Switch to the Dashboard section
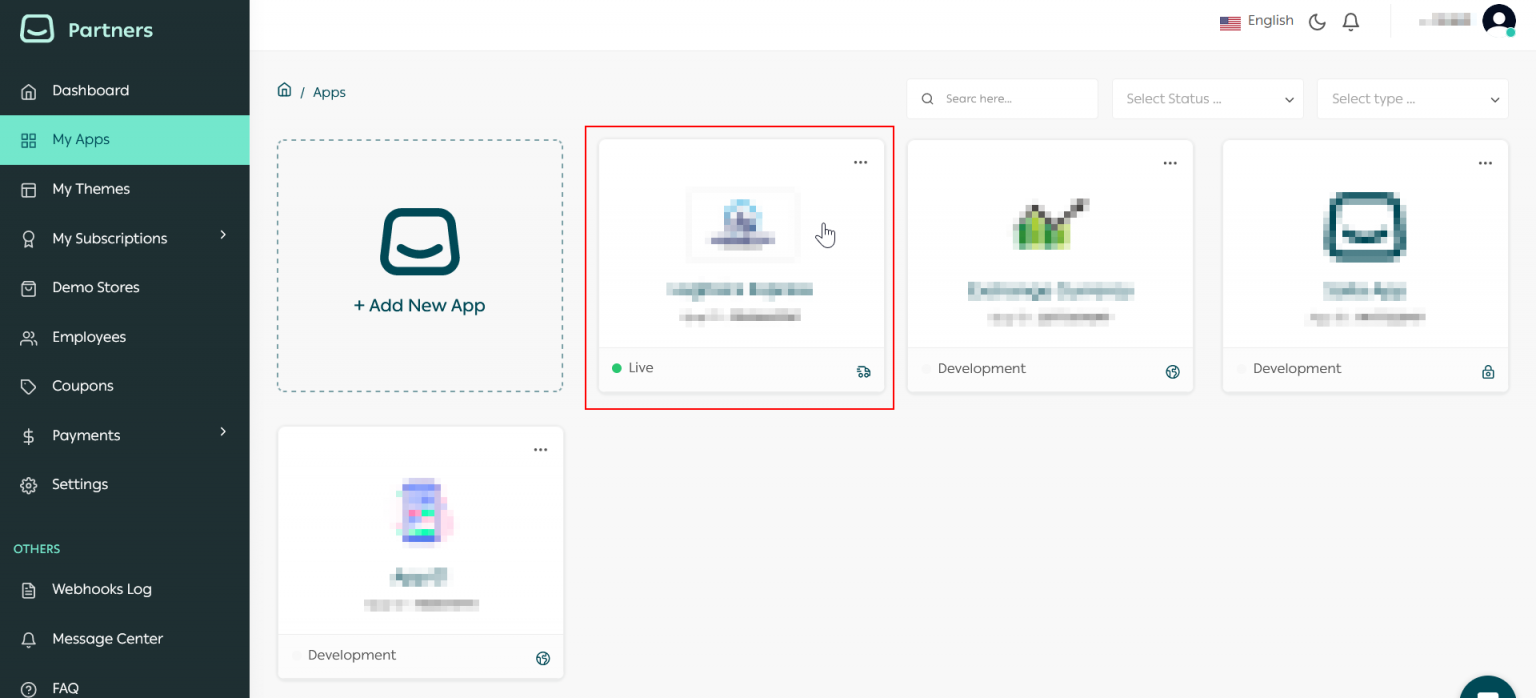Image resolution: width=1536 pixels, height=698 pixels. [x=89, y=90]
